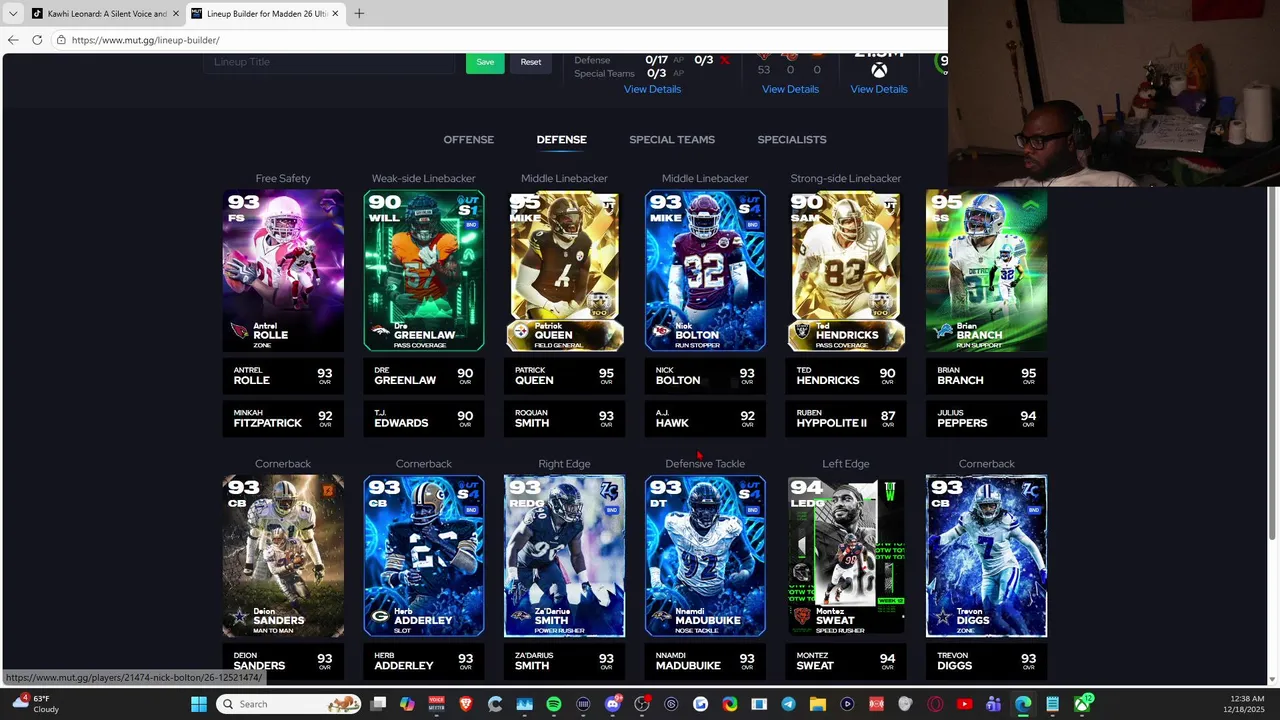Select Herb Adderley cornerback card
The image size is (1280, 720).
(424, 556)
